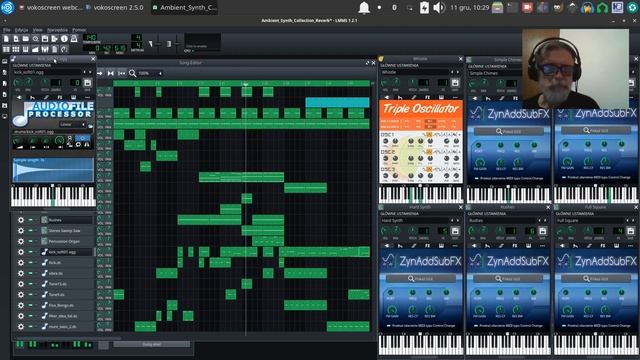The image size is (640, 360).
Task: Switch to the FX tab in the kick_soft01 window
Action: coord(60,98)
